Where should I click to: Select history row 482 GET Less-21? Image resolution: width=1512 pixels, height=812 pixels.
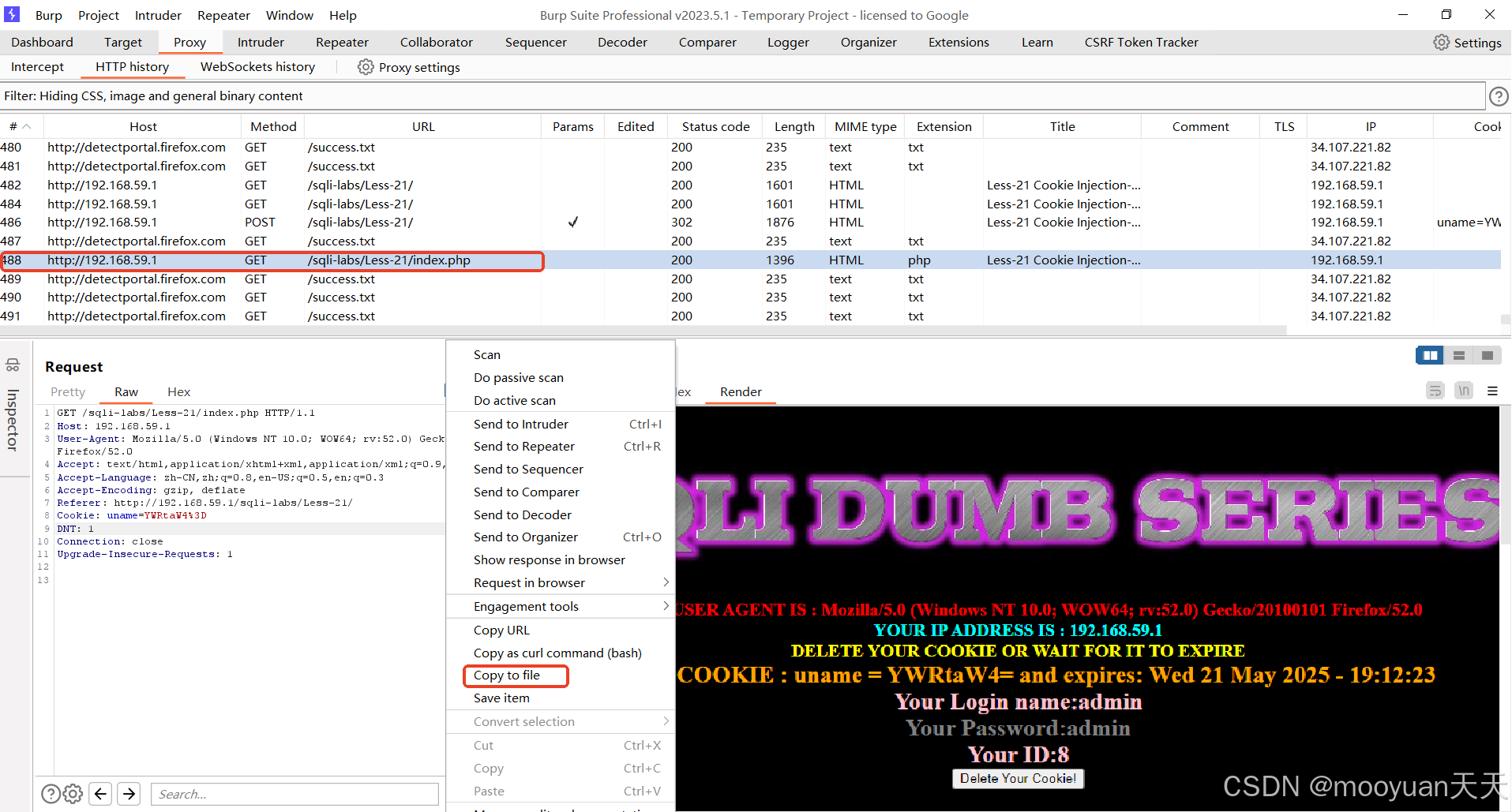(x=750, y=185)
